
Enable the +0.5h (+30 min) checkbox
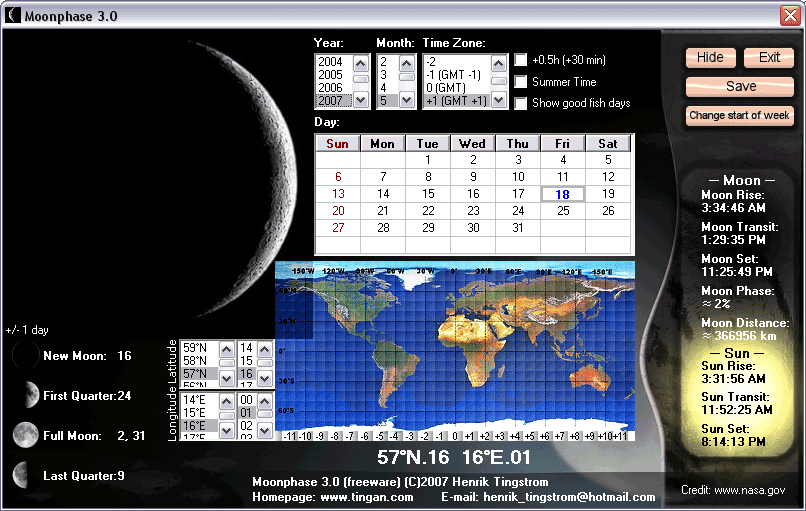(x=520, y=60)
